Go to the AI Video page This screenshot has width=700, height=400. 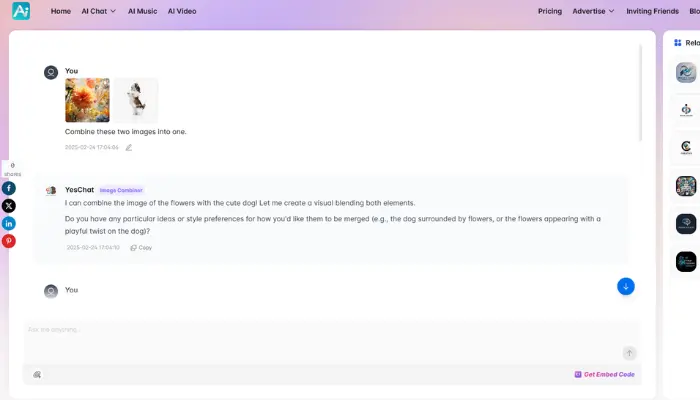coord(182,11)
